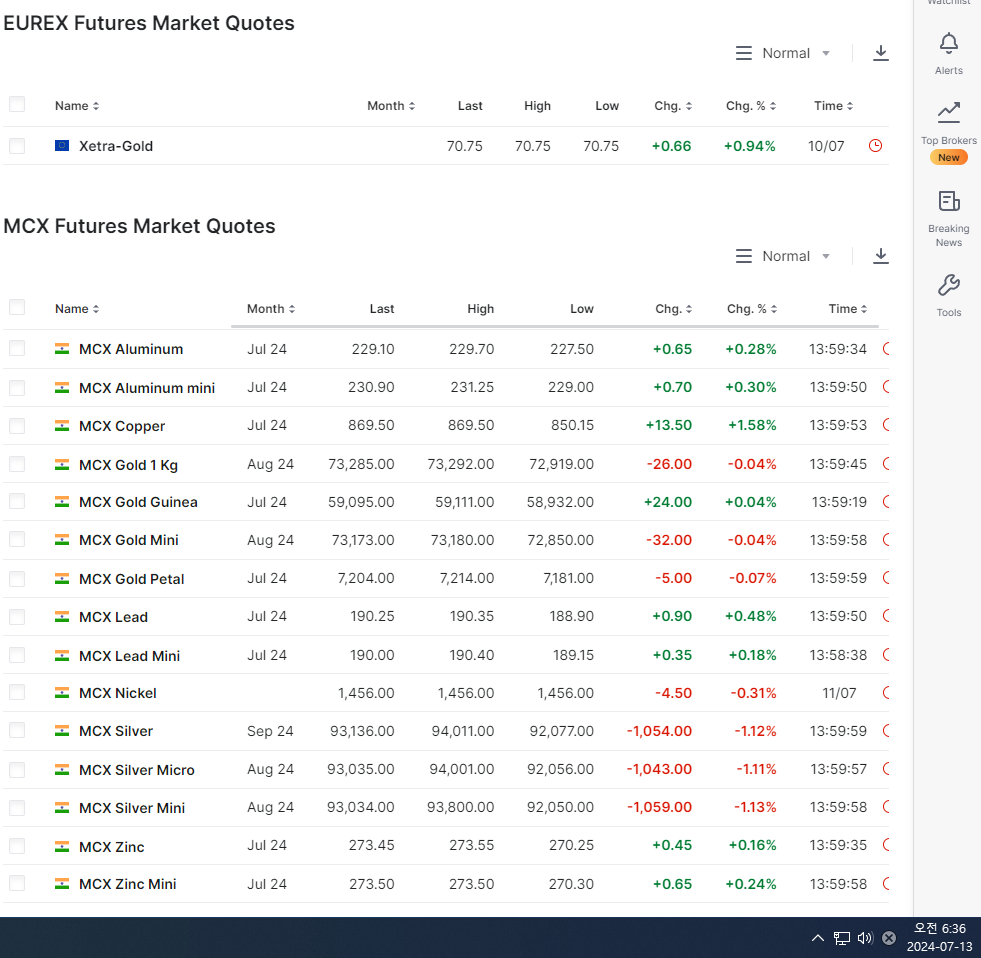Check the MCX Copper row checkbox

tap(17, 425)
